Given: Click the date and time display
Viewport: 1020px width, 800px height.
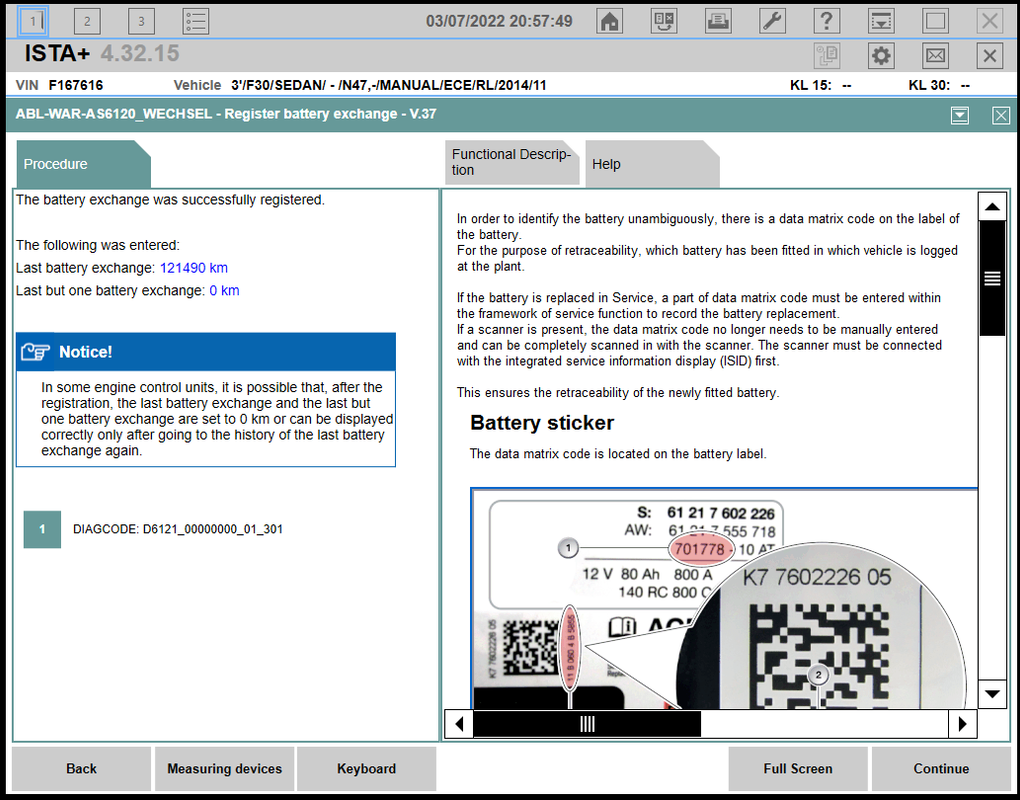Looking at the screenshot, I should point(499,21).
